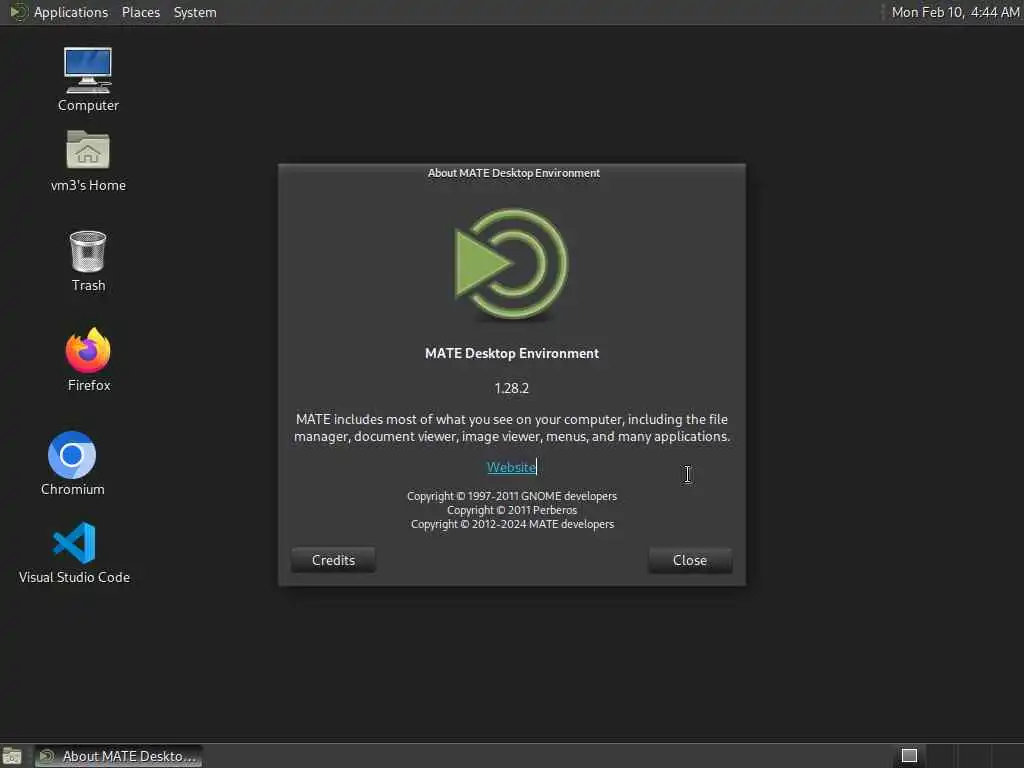This screenshot has height=768, width=1024.
Task: Click the GNOME developers copyright line
Action: [511, 496]
